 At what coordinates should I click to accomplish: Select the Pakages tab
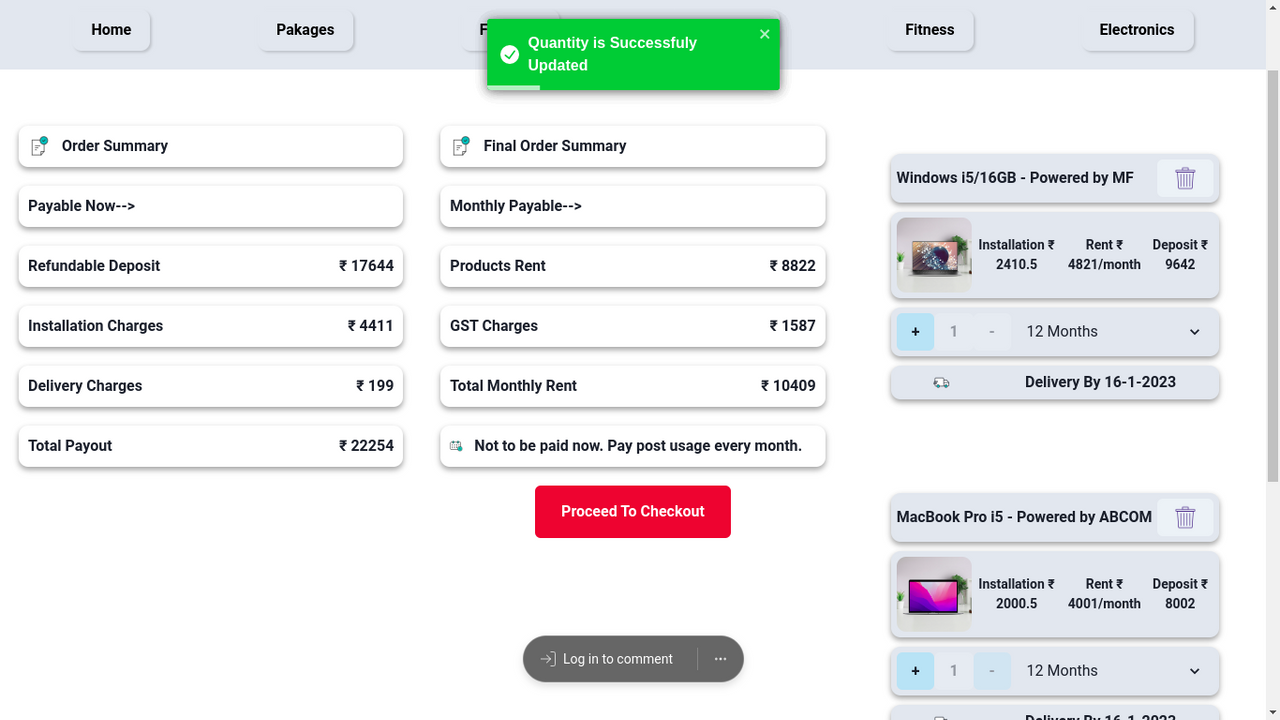tap(305, 30)
